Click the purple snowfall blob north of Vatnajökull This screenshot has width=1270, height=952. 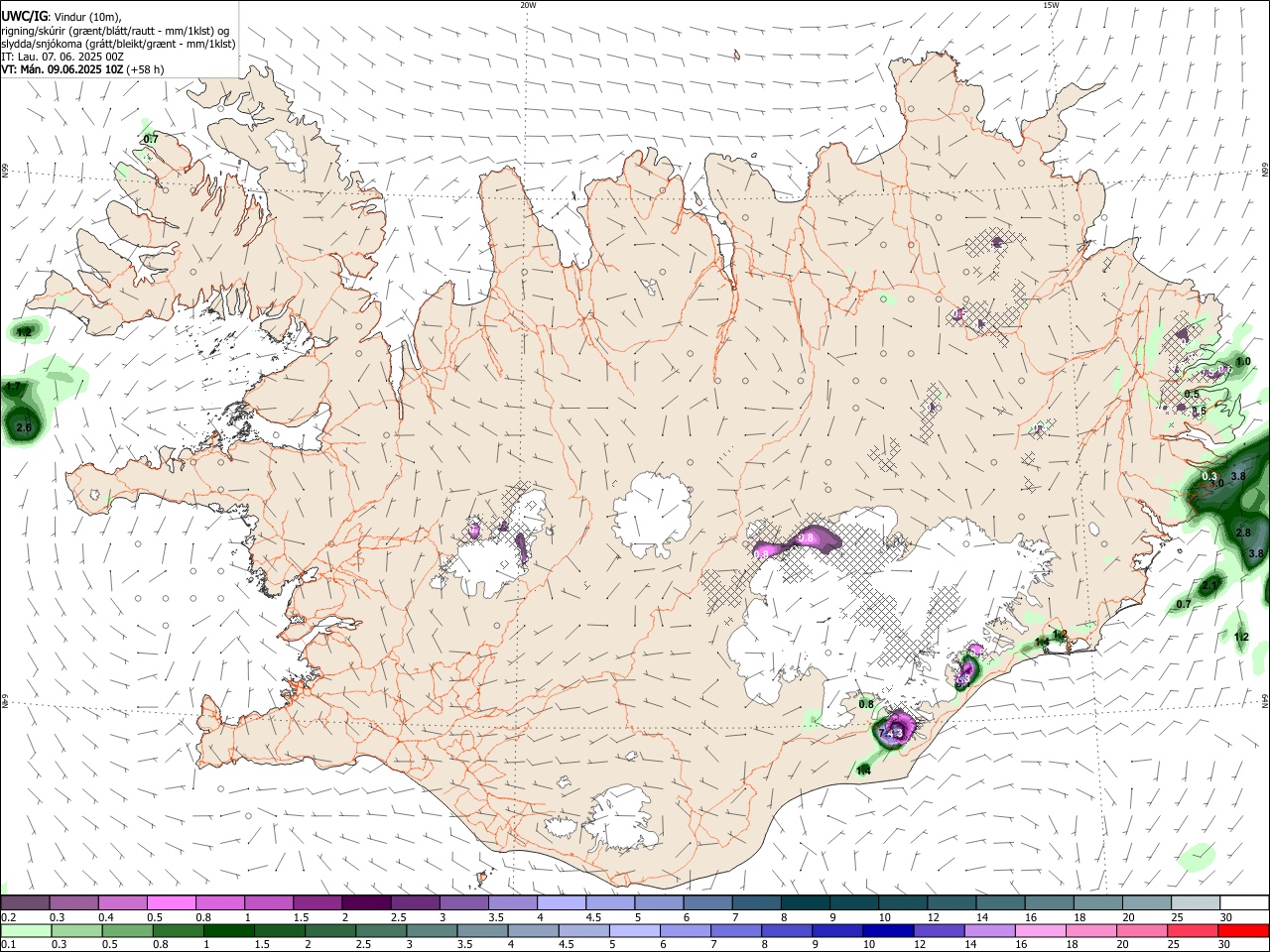[799, 539]
